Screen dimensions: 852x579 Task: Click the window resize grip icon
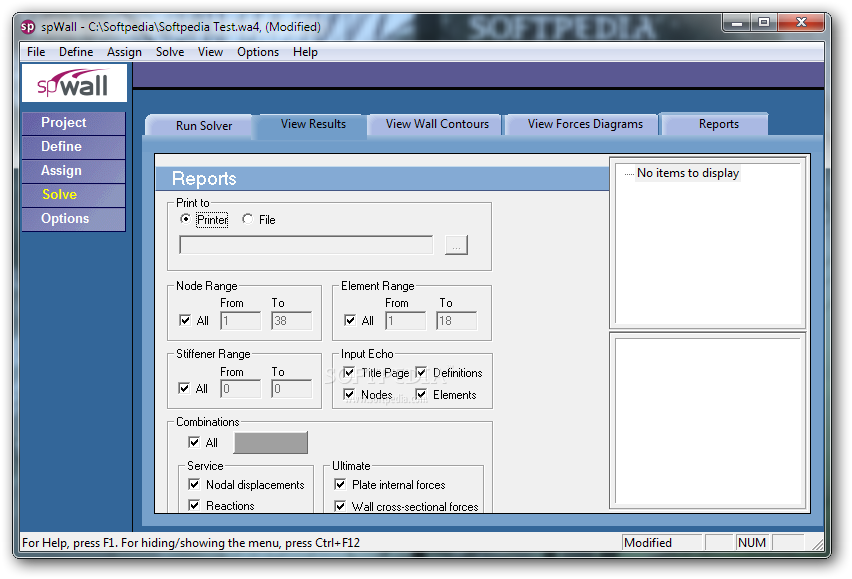(817, 543)
